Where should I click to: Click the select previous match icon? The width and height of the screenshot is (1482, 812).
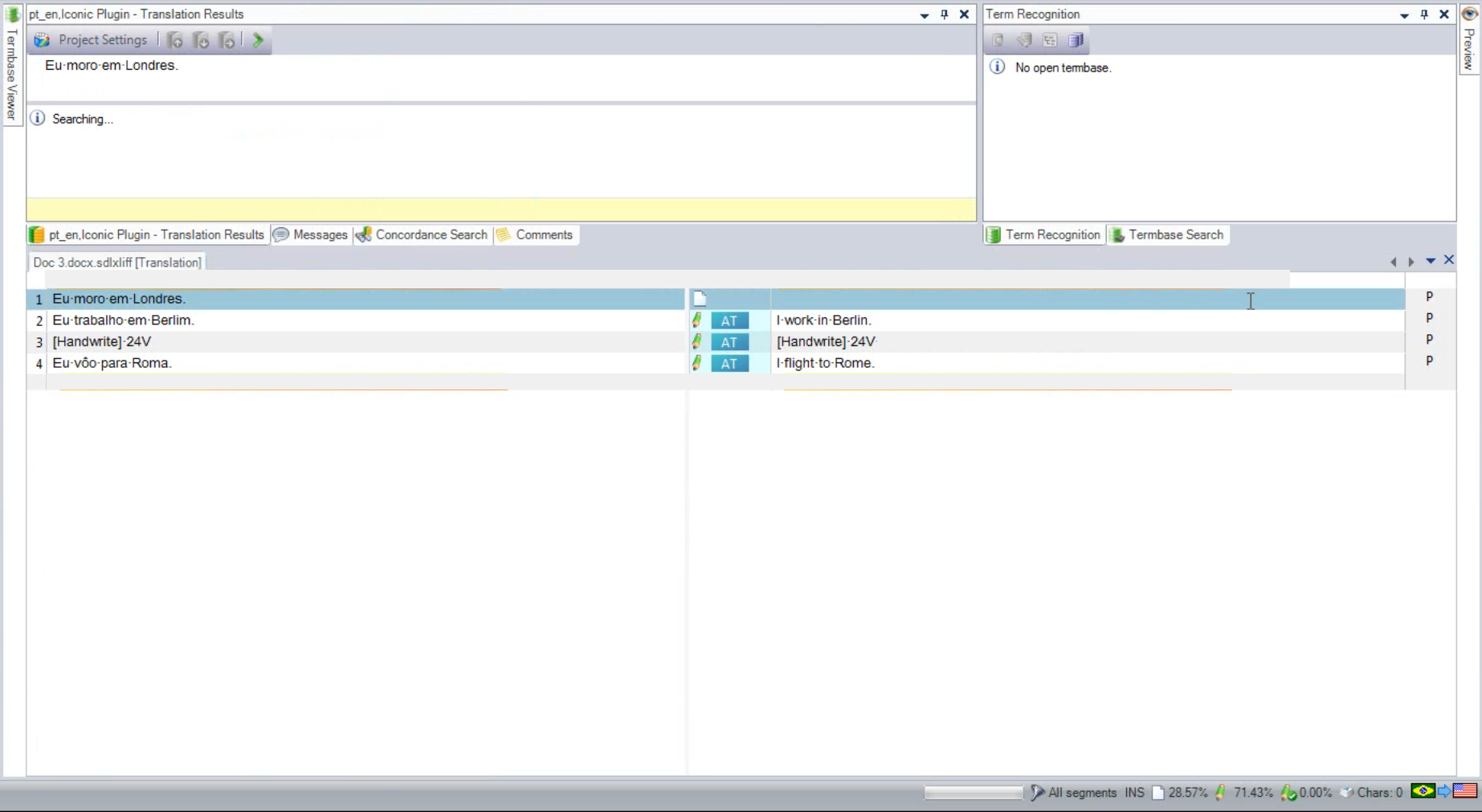[x=175, y=40]
